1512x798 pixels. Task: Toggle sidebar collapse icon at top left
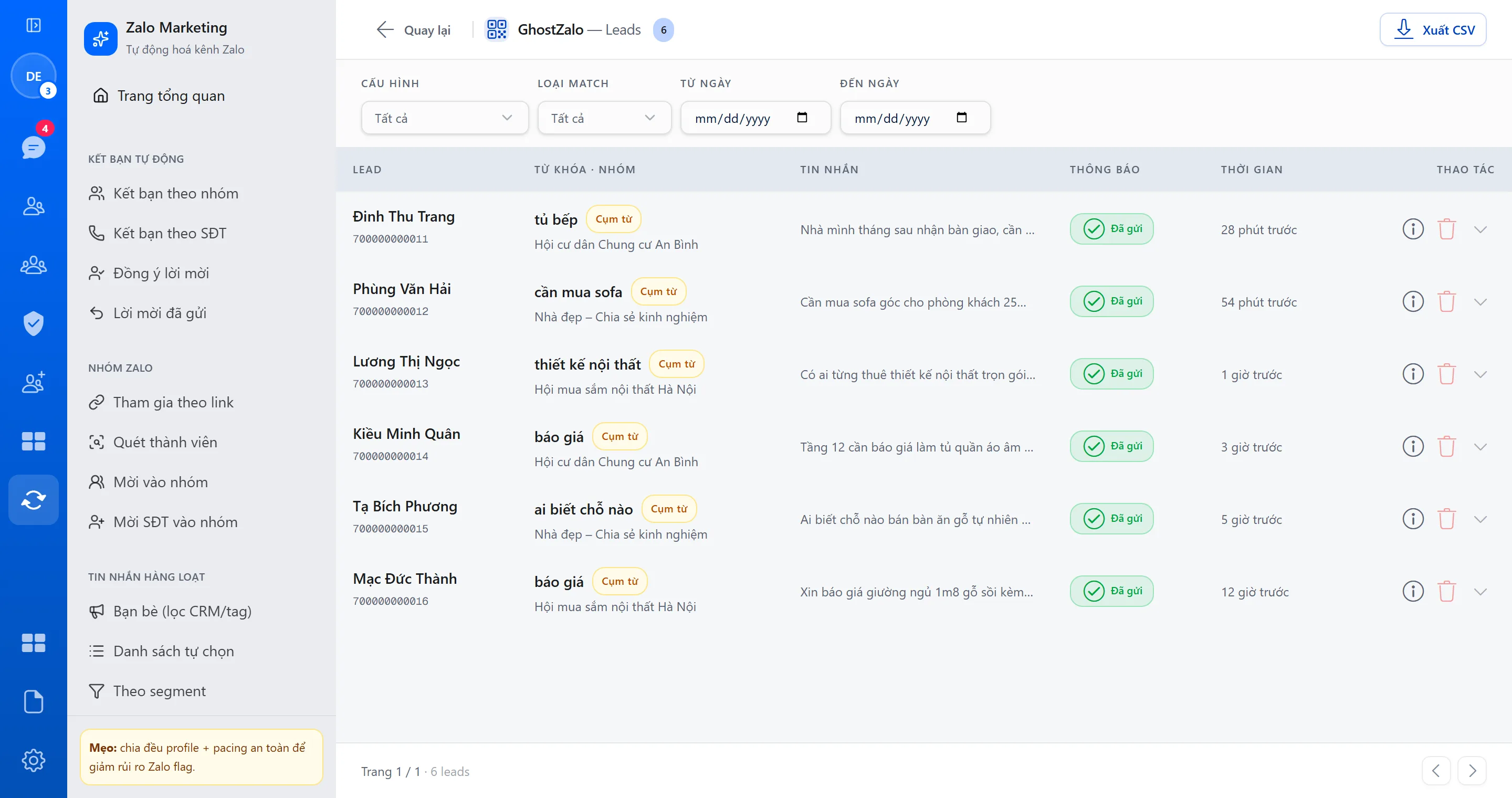(34, 25)
